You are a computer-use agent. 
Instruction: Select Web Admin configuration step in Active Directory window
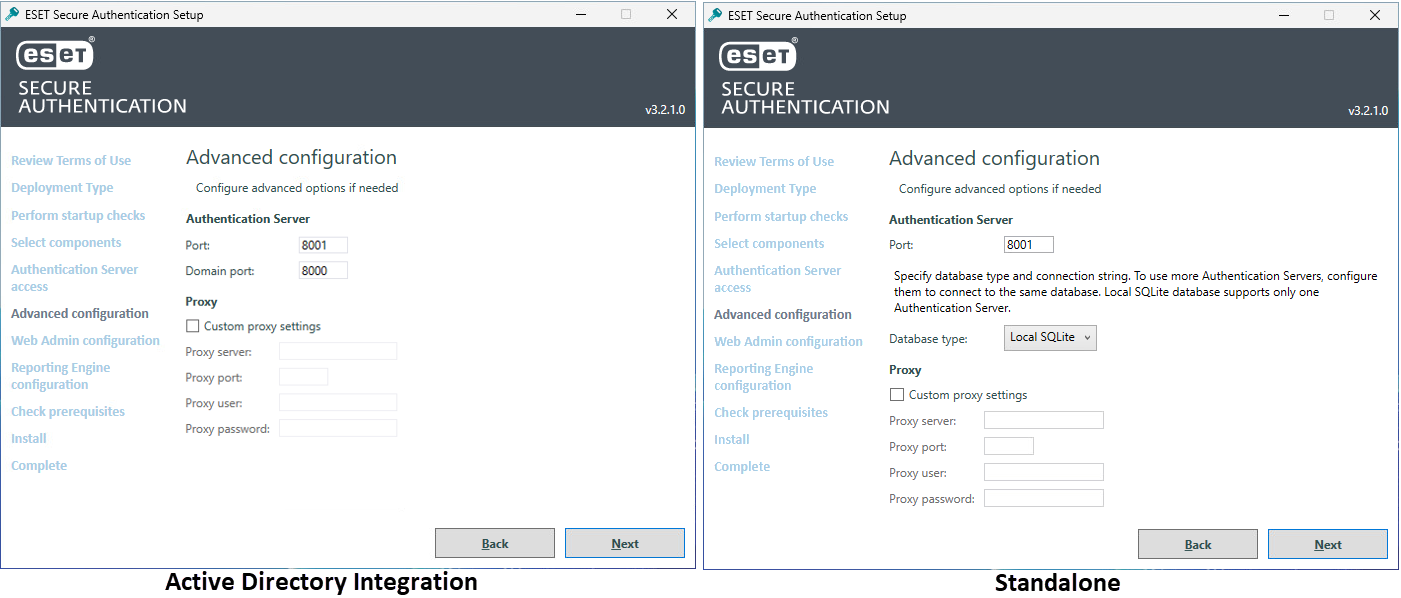(85, 340)
